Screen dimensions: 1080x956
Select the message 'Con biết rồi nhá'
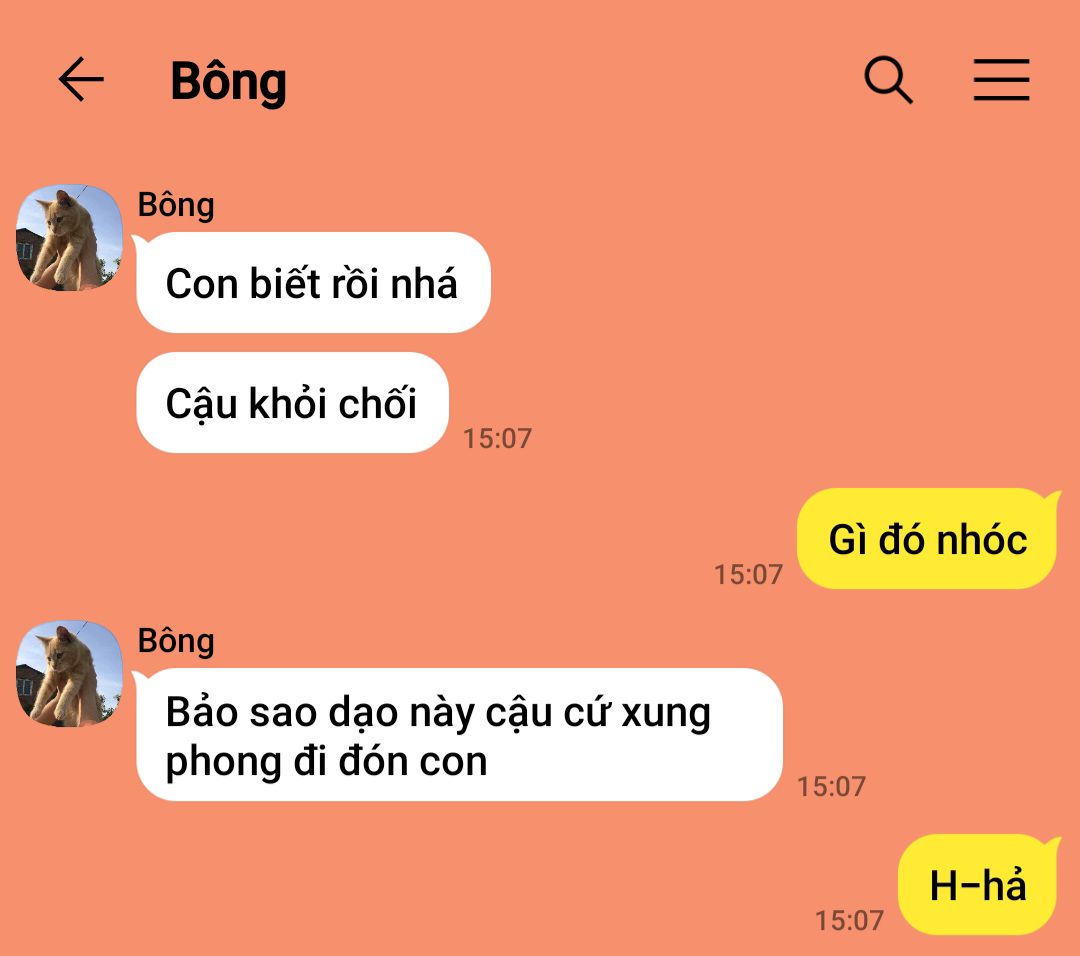pos(313,282)
